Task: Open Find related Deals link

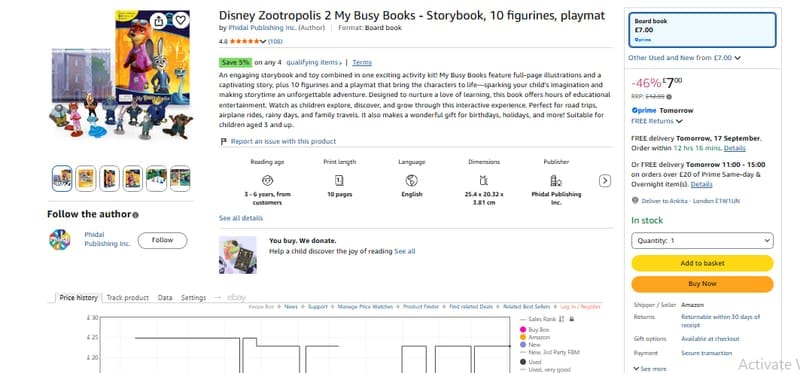Action: pos(471,307)
